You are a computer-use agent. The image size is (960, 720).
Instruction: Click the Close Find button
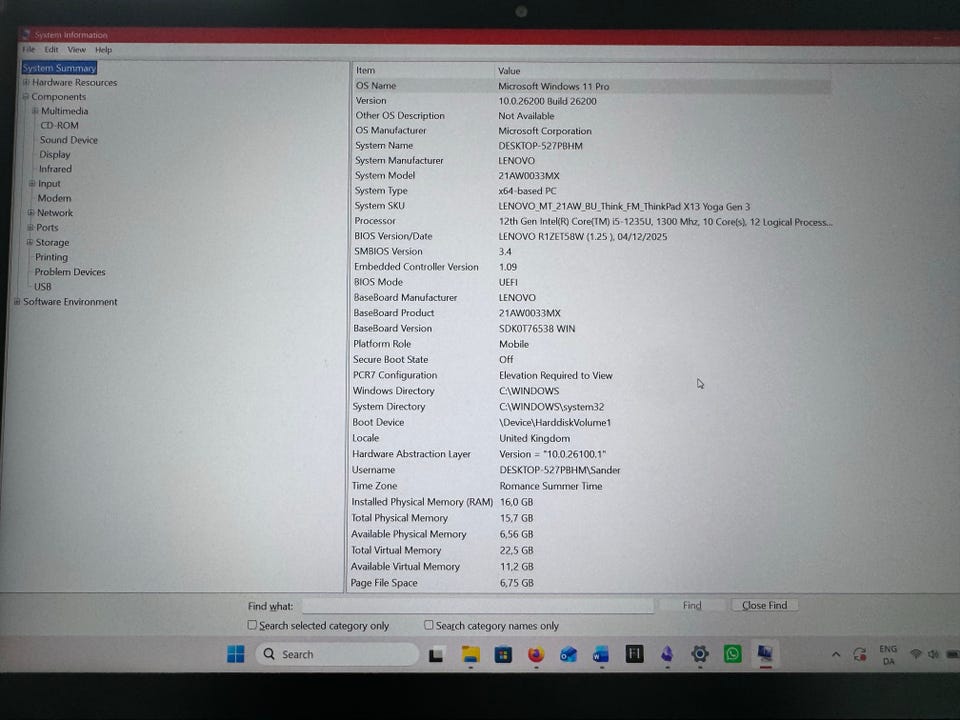[764, 605]
